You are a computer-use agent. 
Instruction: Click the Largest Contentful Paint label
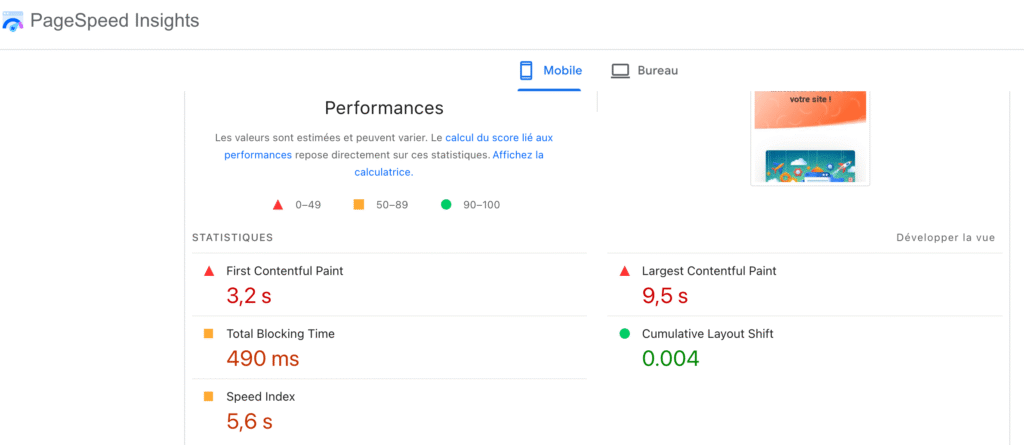click(709, 271)
